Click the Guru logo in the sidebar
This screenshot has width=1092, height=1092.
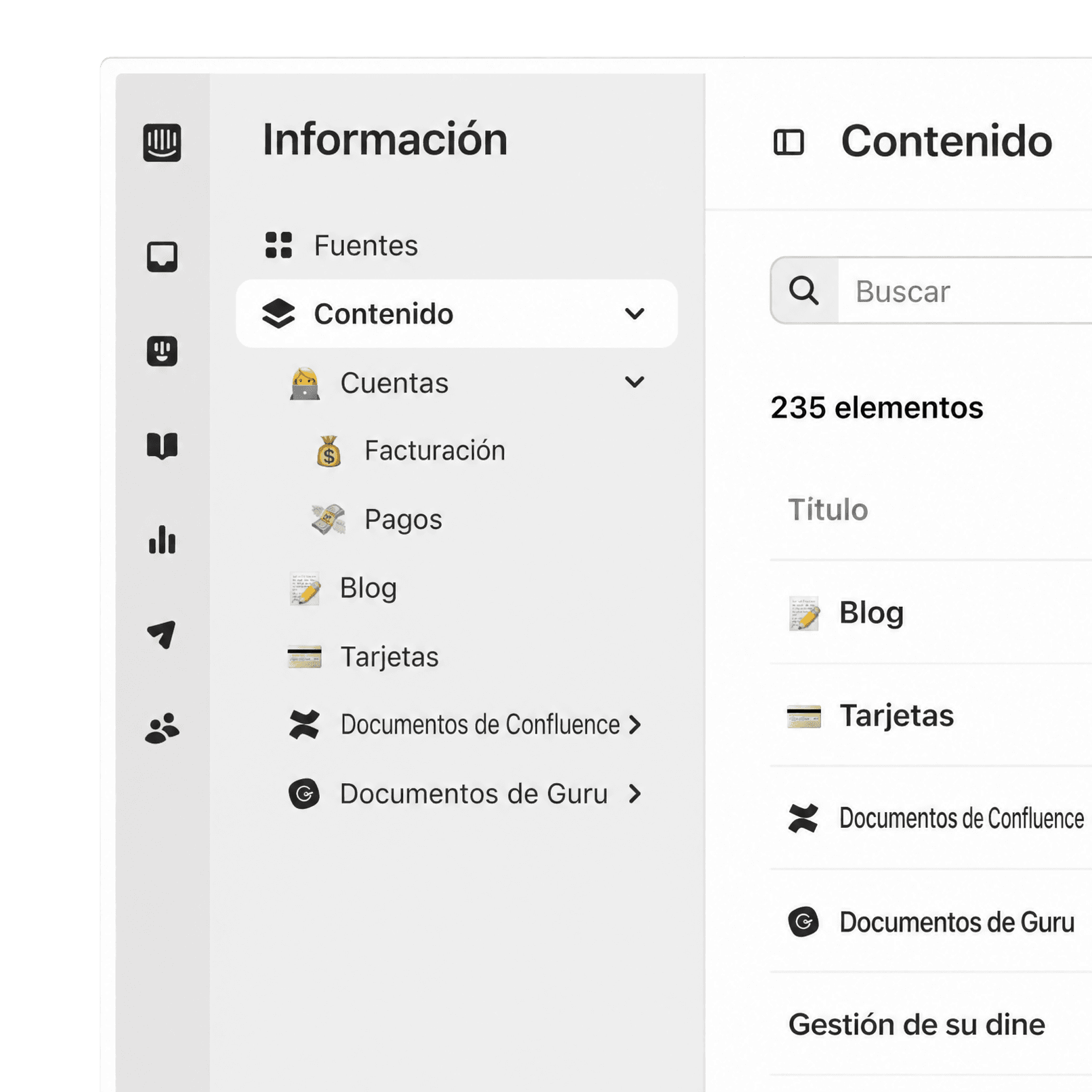[x=304, y=793]
